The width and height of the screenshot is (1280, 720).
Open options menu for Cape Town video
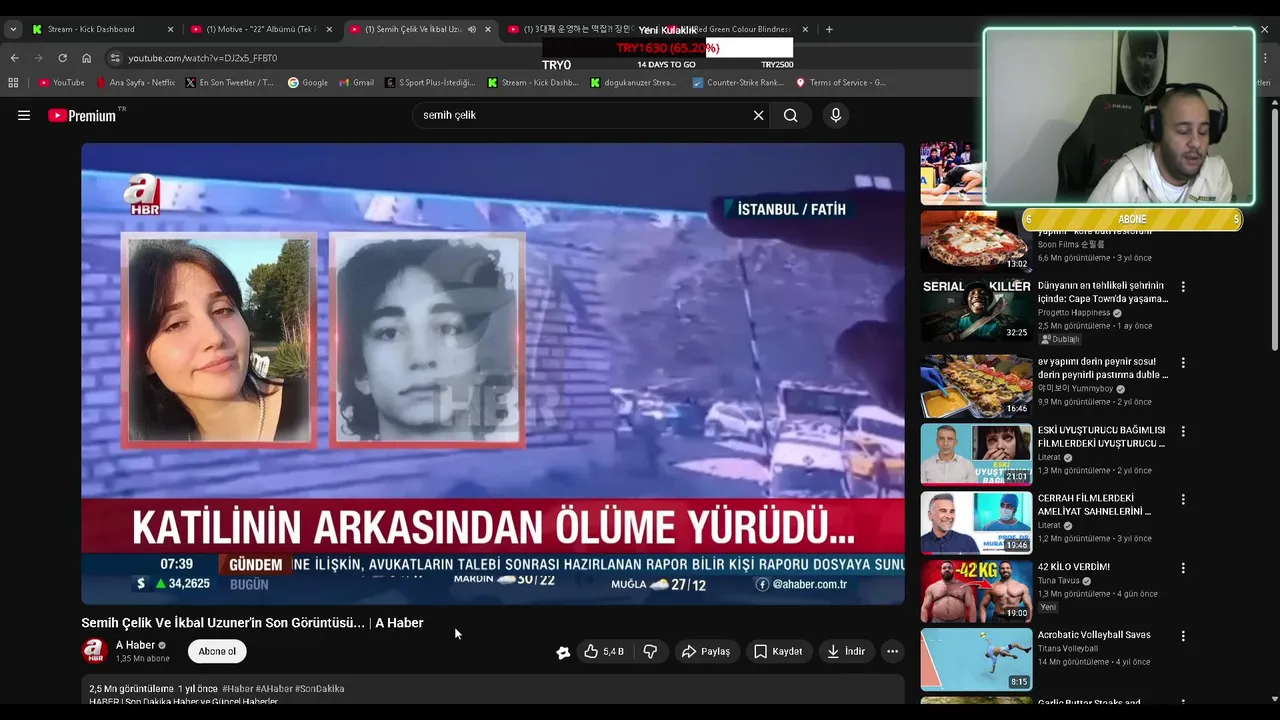click(x=1183, y=287)
